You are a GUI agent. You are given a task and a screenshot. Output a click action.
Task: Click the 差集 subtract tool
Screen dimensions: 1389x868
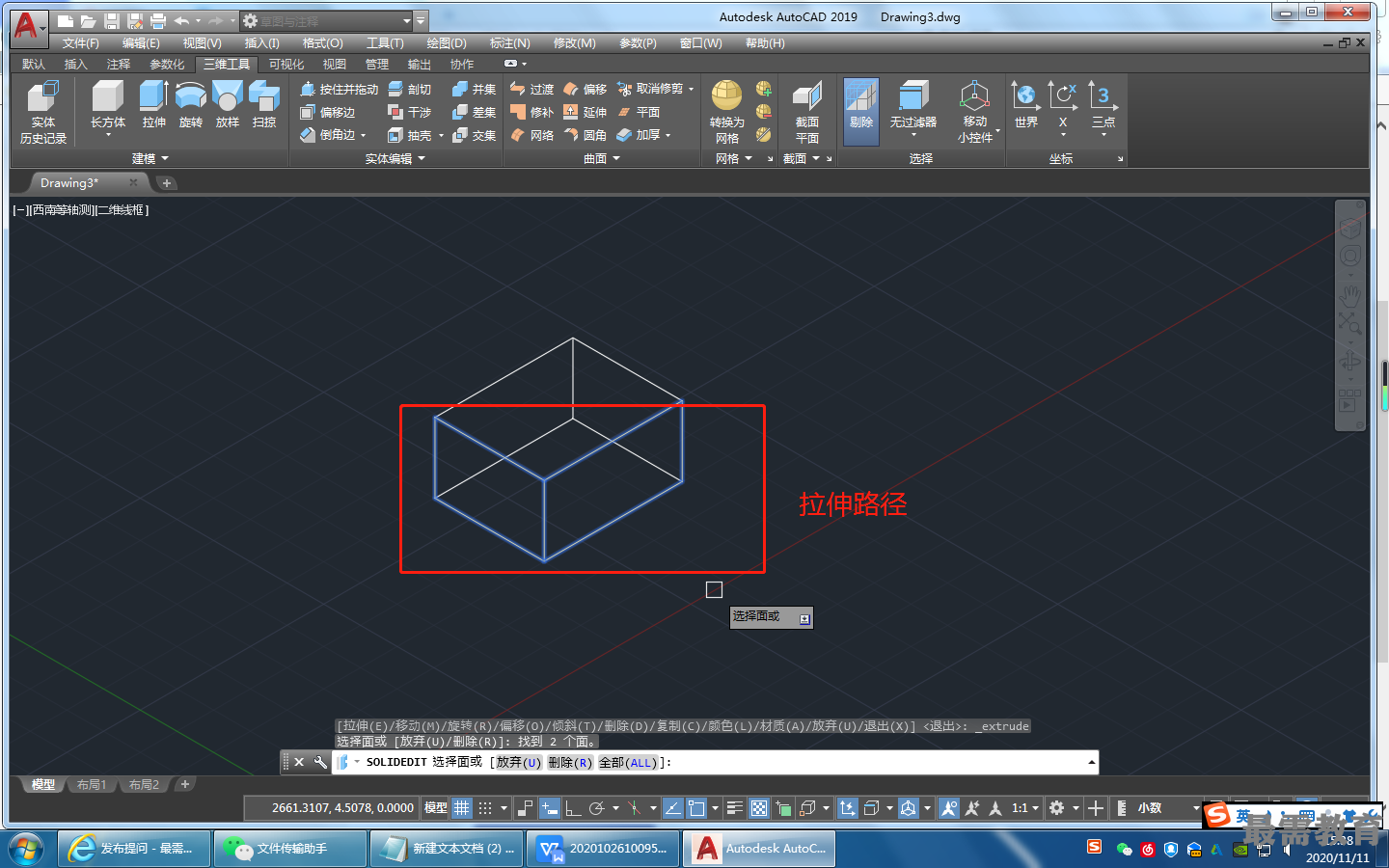(475, 112)
